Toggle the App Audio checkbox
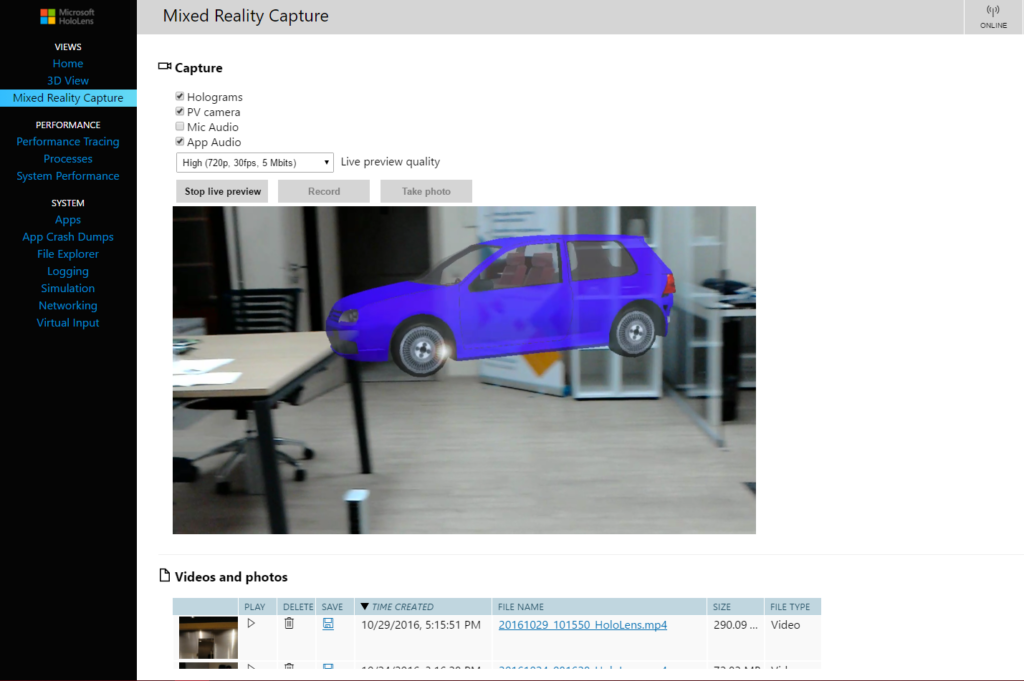This screenshot has width=1024, height=681. (180, 142)
